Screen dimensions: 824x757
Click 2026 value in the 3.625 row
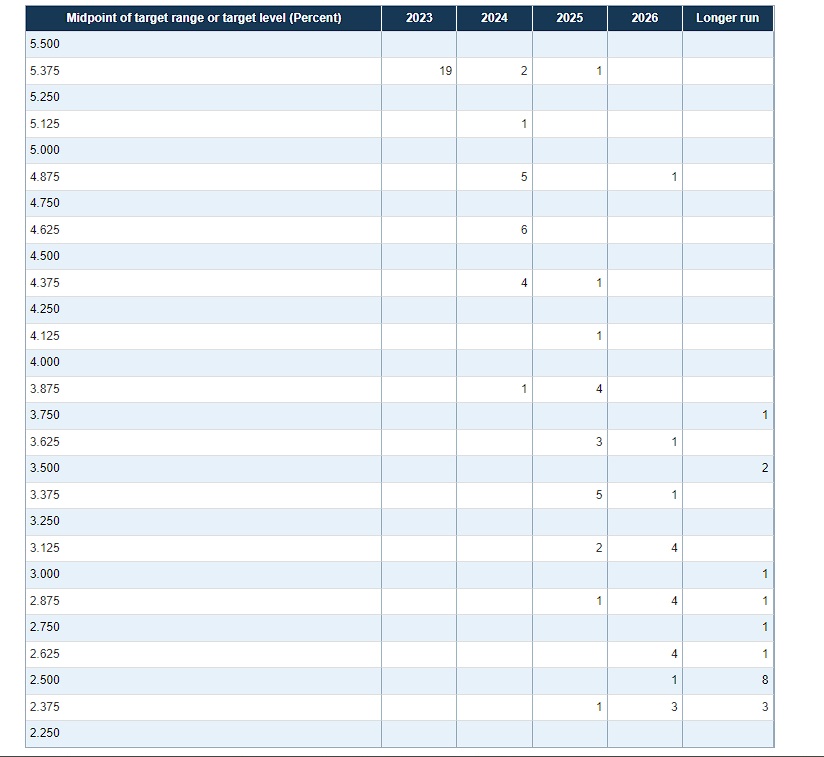[674, 442]
